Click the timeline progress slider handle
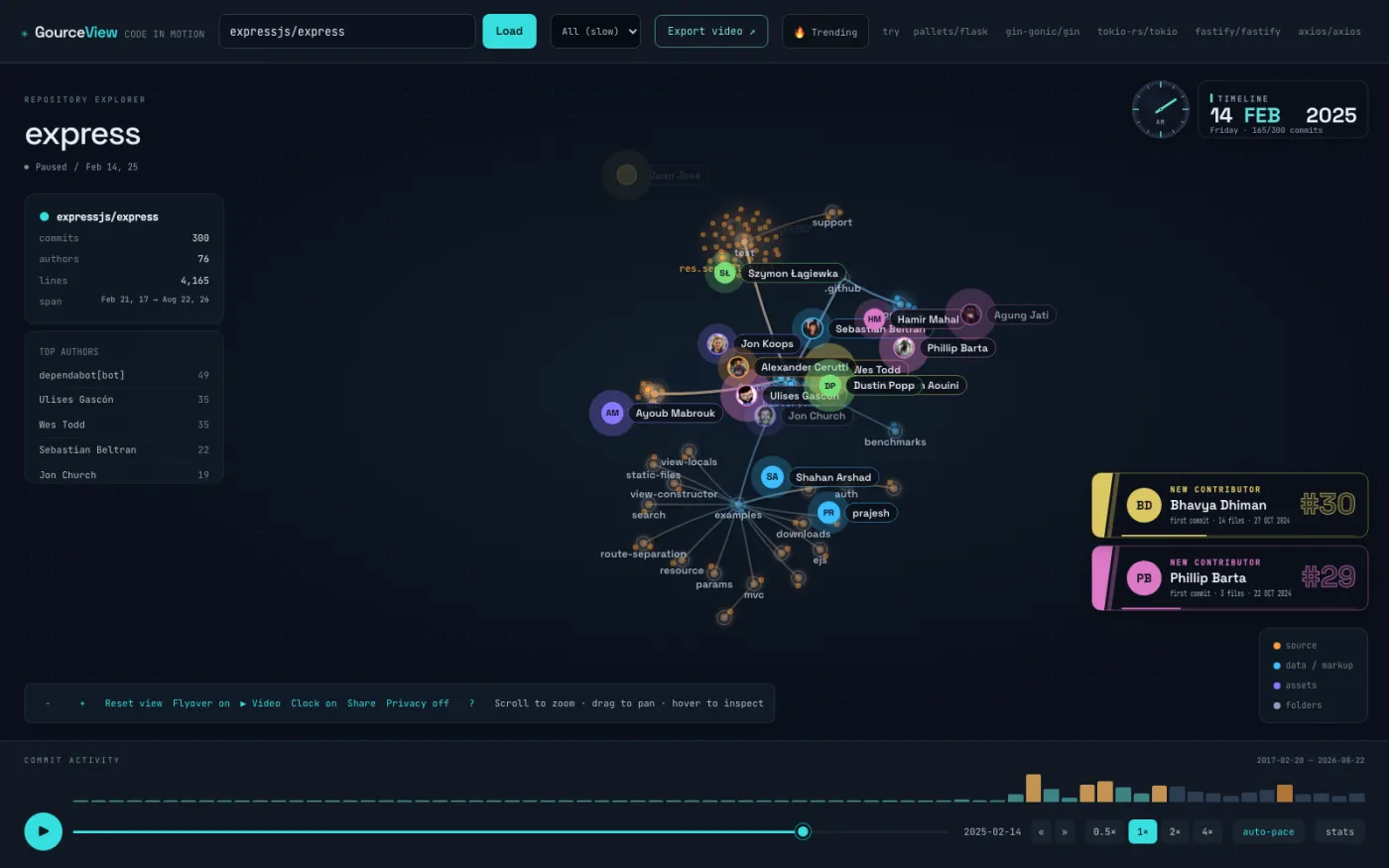 point(803,831)
